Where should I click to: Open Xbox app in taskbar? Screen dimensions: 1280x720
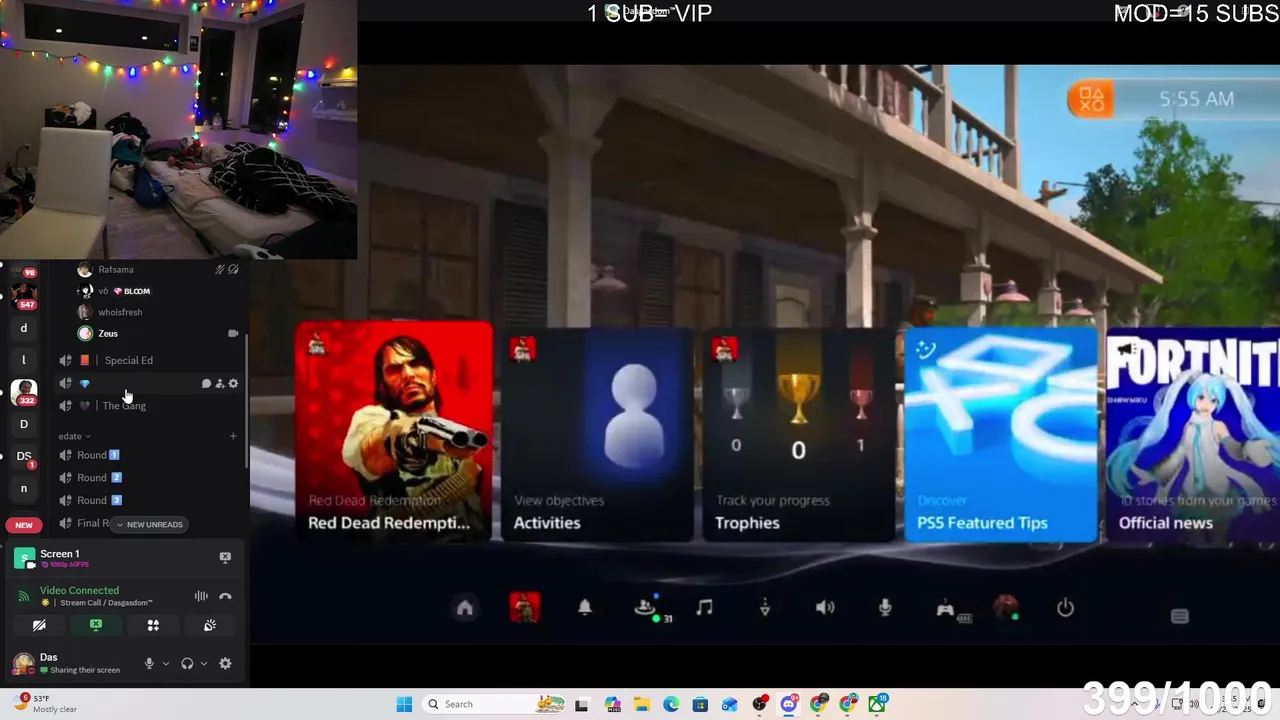tap(878, 704)
